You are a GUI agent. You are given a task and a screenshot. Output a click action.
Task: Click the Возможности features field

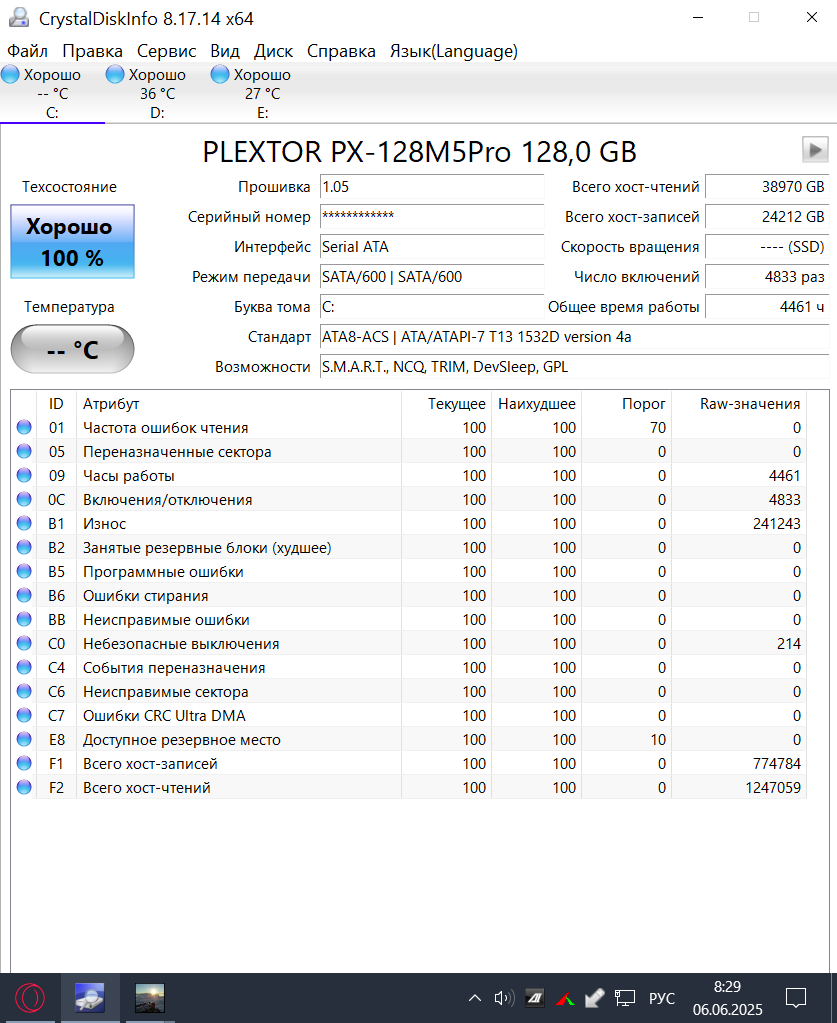pyautogui.click(x=574, y=367)
